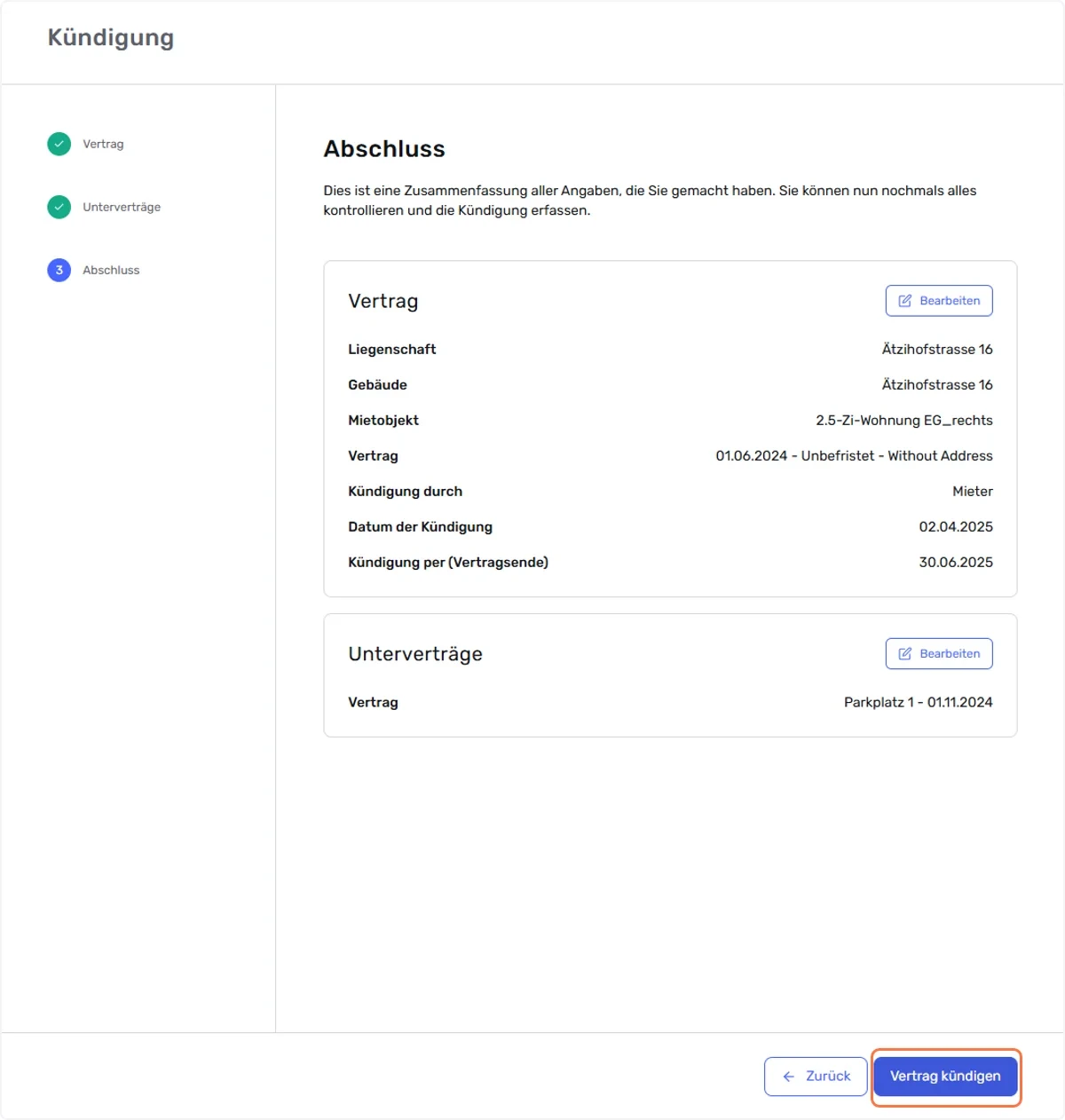Click the blue step 3 circle icon
This screenshot has width=1065, height=1120.
point(59,270)
